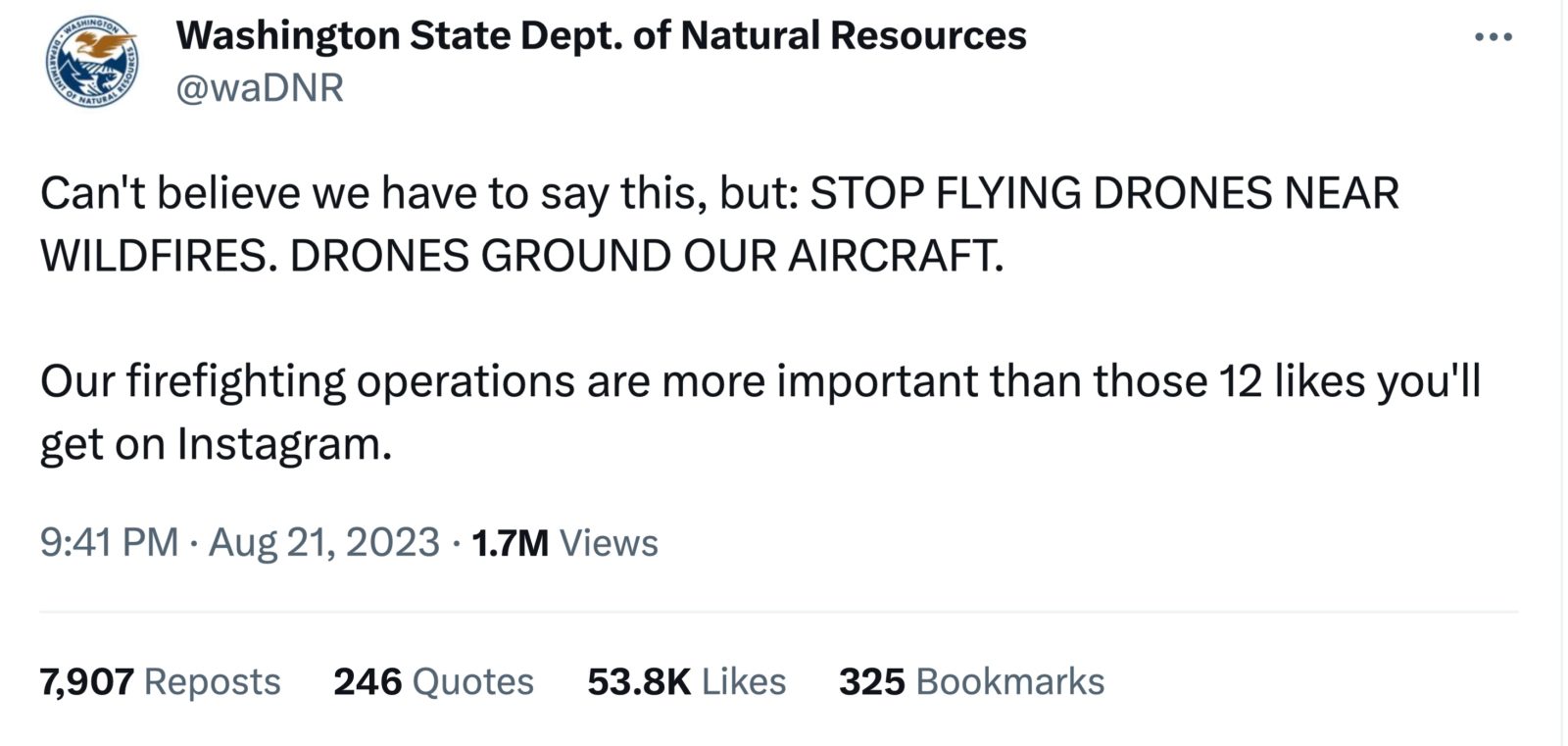
Task: Click the 325 Bookmarks count
Action: tap(871, 681)
